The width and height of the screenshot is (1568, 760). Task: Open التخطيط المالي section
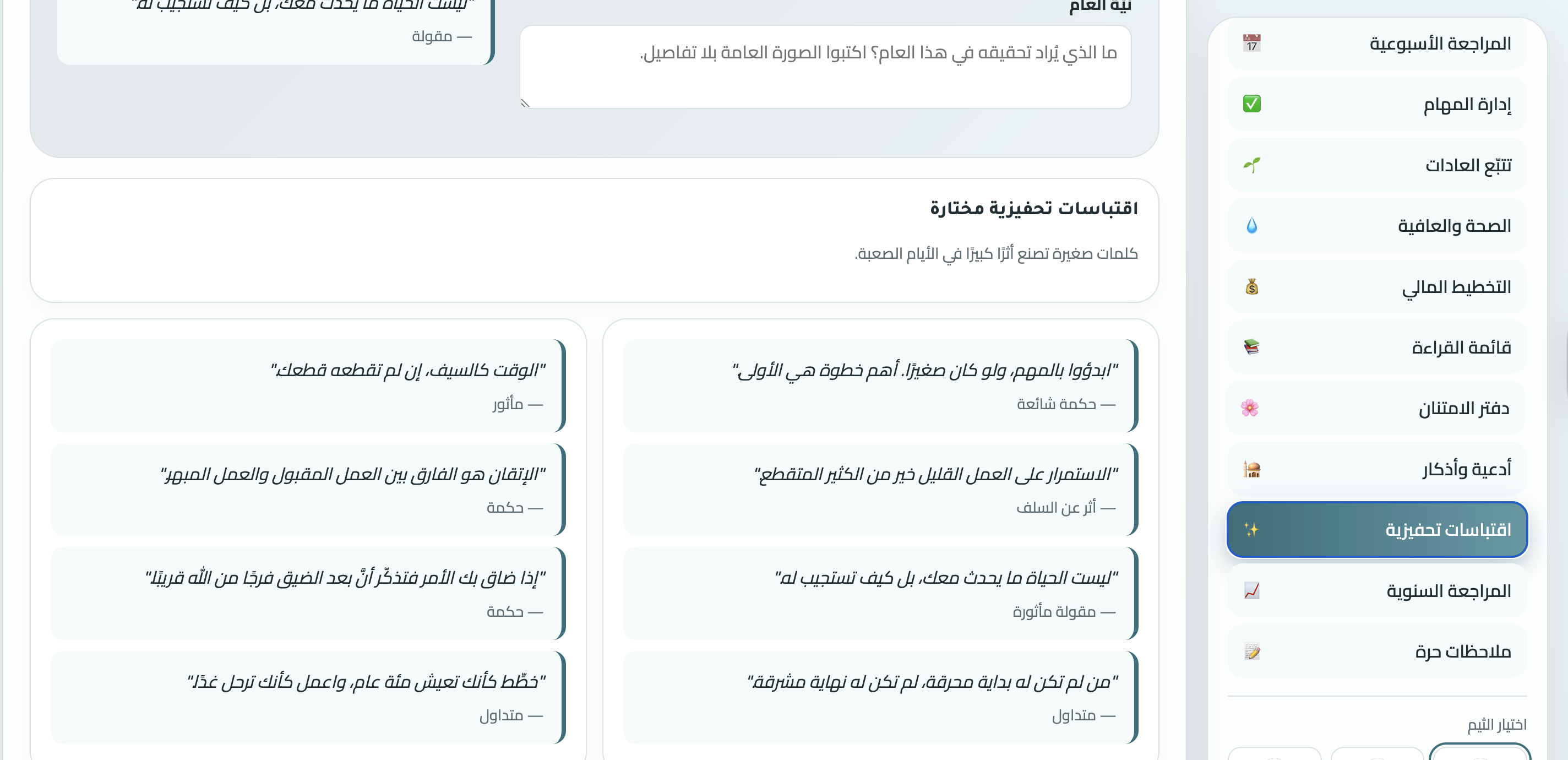tap(1377, 287)
